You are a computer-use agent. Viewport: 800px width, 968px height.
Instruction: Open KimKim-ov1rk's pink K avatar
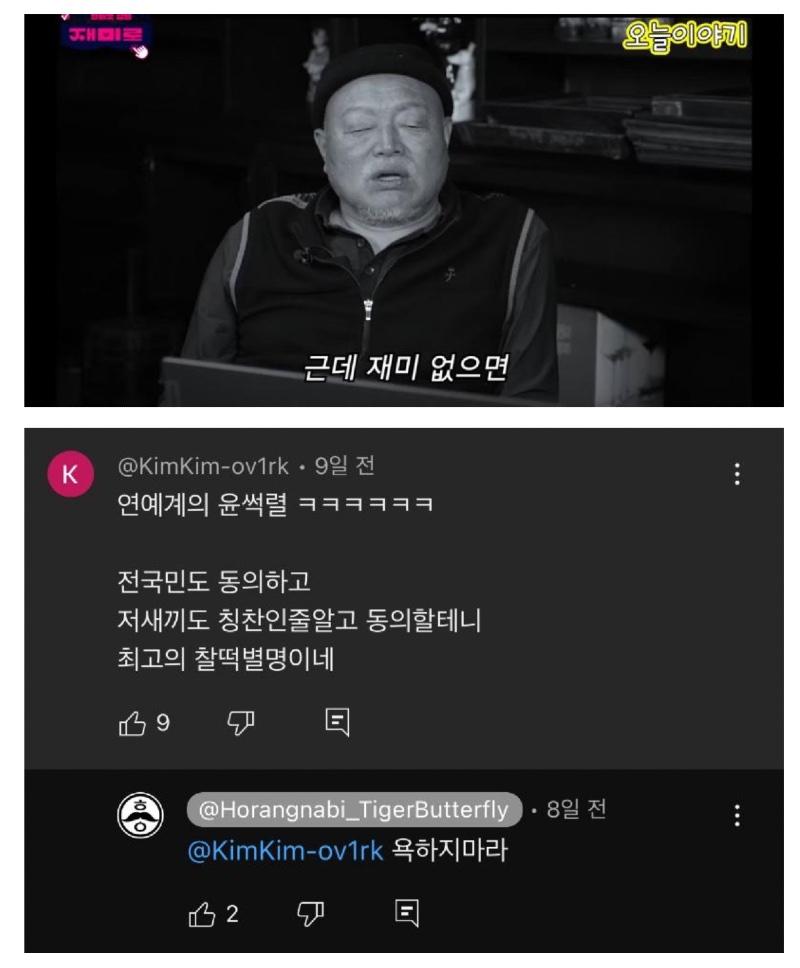tap(70, 474)
